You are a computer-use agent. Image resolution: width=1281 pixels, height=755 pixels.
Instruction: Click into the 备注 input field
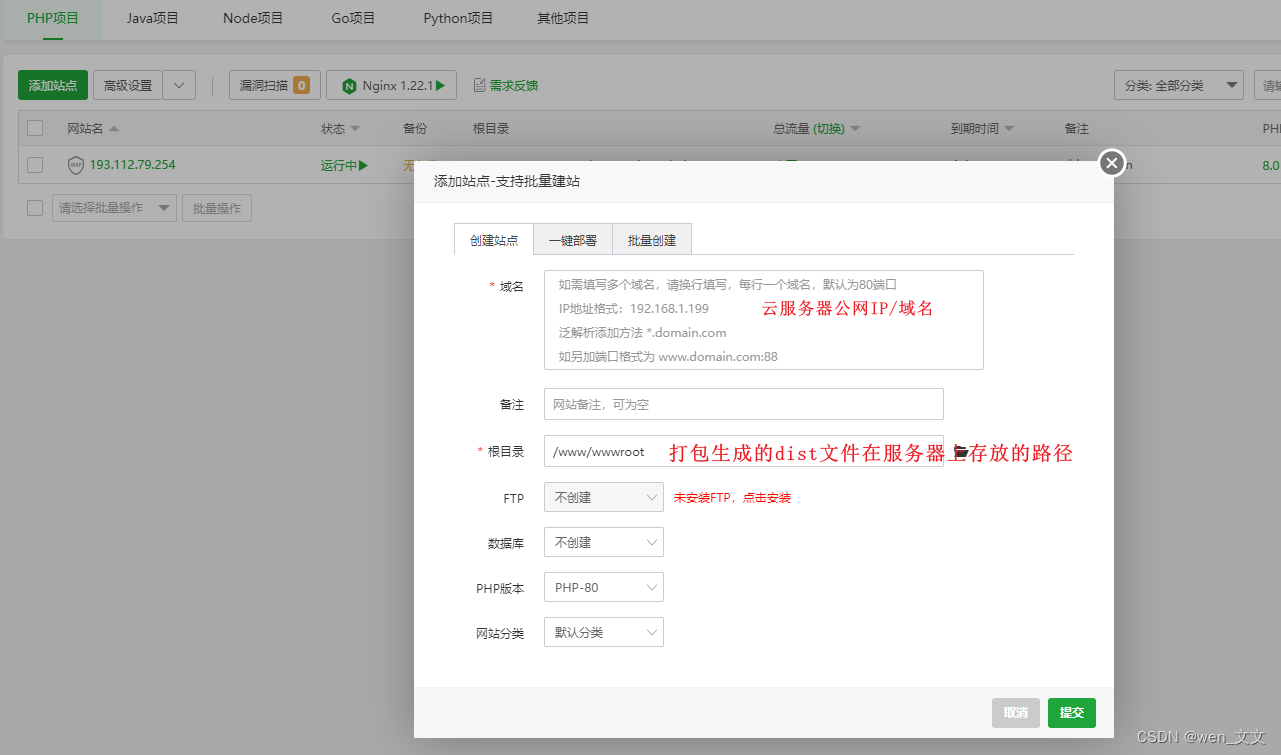coord(744,404)
